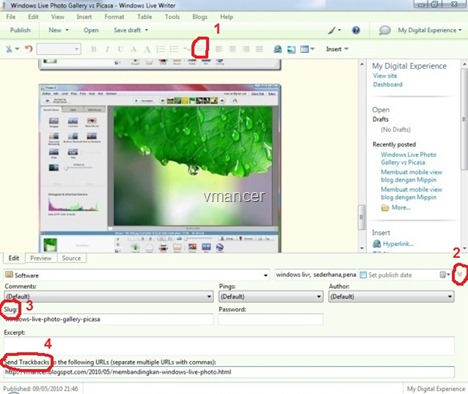
Task: Click the folder icon next to More...
Action: point(385,208)
